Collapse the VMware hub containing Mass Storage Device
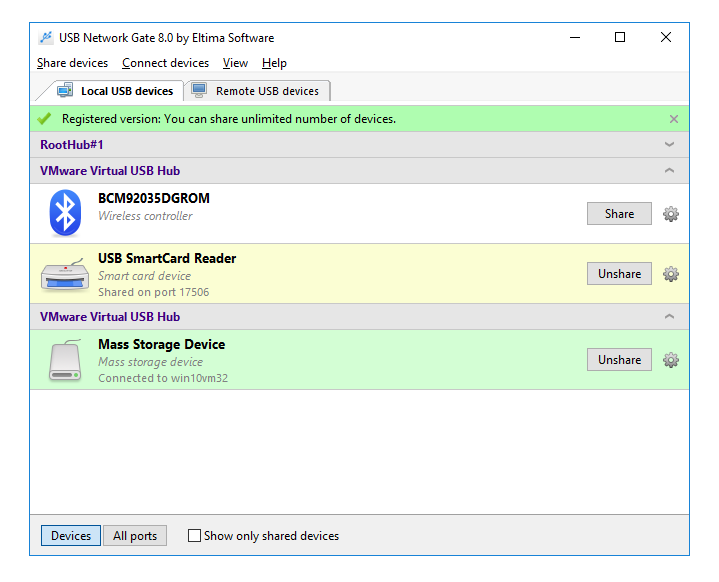The image size is (719, 582). pyautogui.click(x=669, y=316)
